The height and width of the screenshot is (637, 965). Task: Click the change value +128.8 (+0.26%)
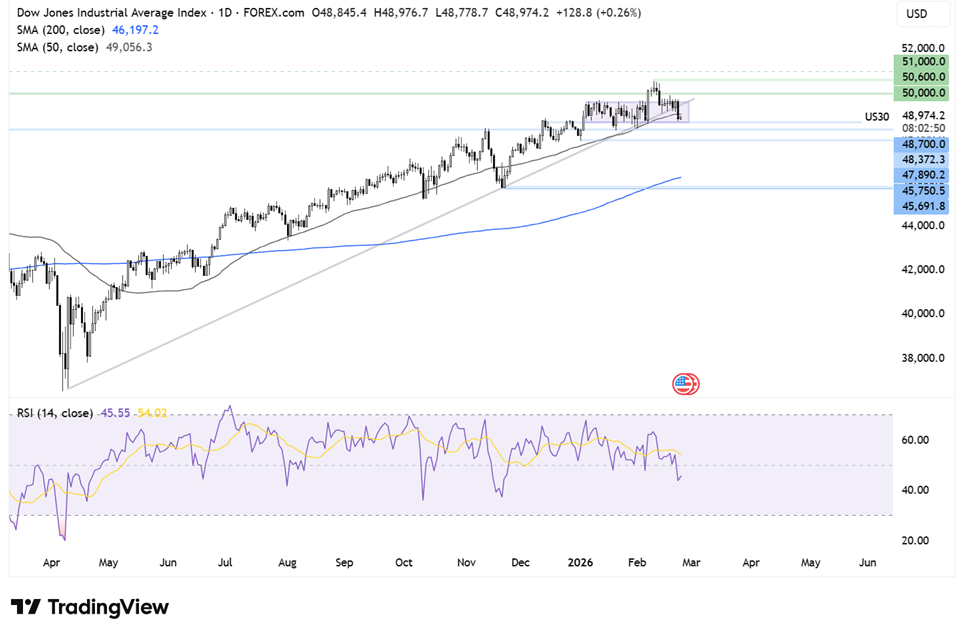pyautogui.click(x=598, y=13)
